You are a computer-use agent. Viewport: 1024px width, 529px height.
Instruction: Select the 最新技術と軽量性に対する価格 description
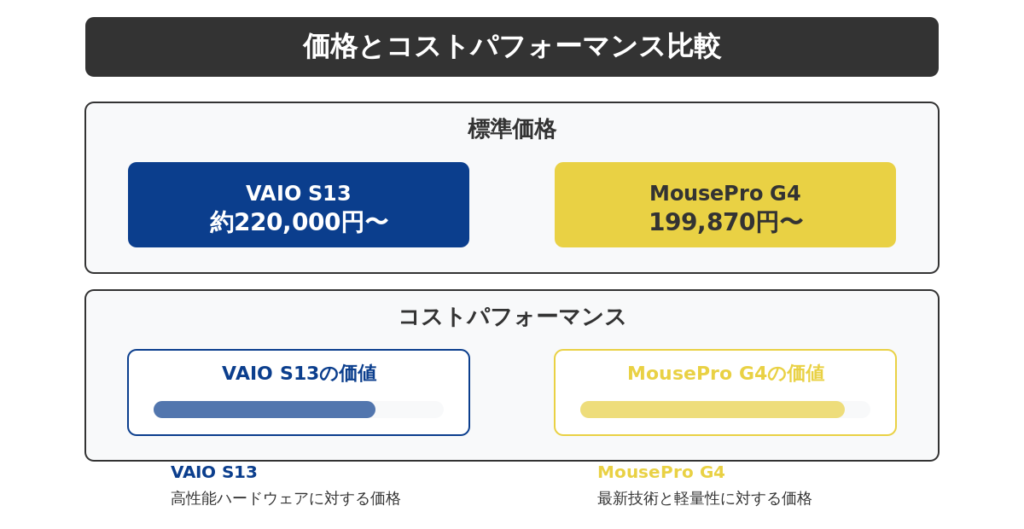click(704, 499)
